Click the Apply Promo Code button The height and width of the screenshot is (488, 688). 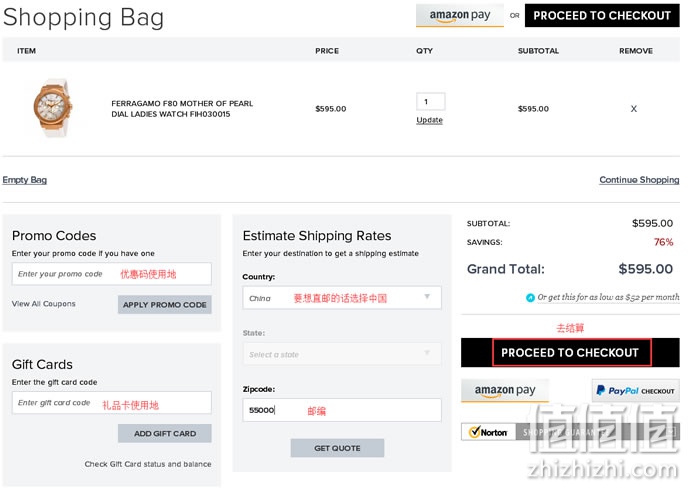[165, 305]
